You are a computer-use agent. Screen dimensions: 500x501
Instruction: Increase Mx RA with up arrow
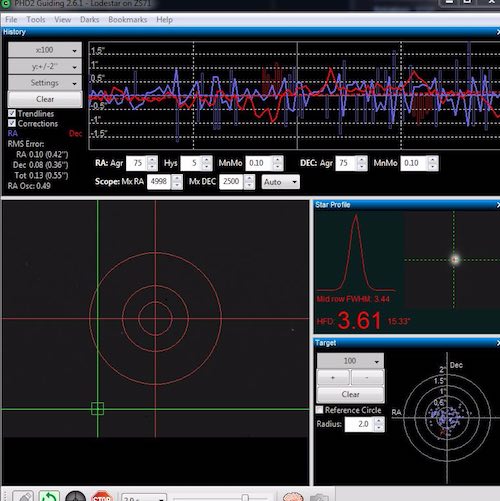(x=177, y=178)
